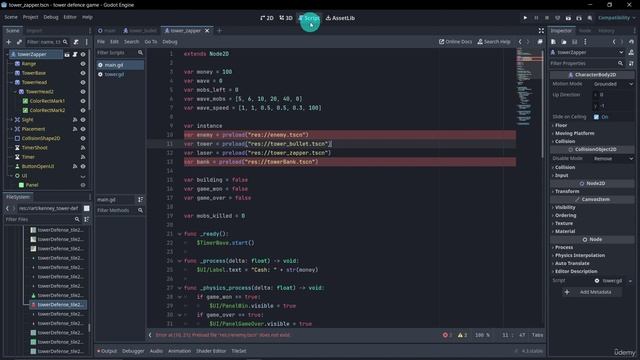Image resolution: width=640 pixels, height=360 pixels.
Task: Expand the Floor section in the Inspector
Action: (x=593, y=125)
